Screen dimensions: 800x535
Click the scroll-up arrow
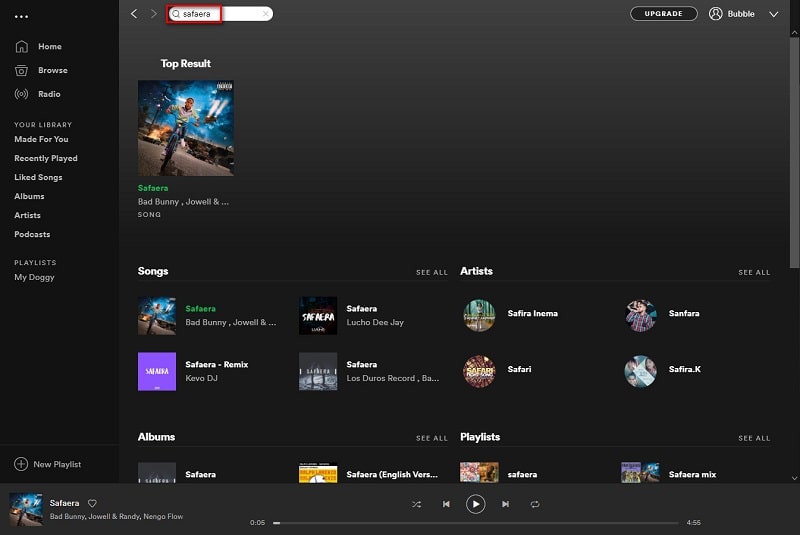[794, 33]
